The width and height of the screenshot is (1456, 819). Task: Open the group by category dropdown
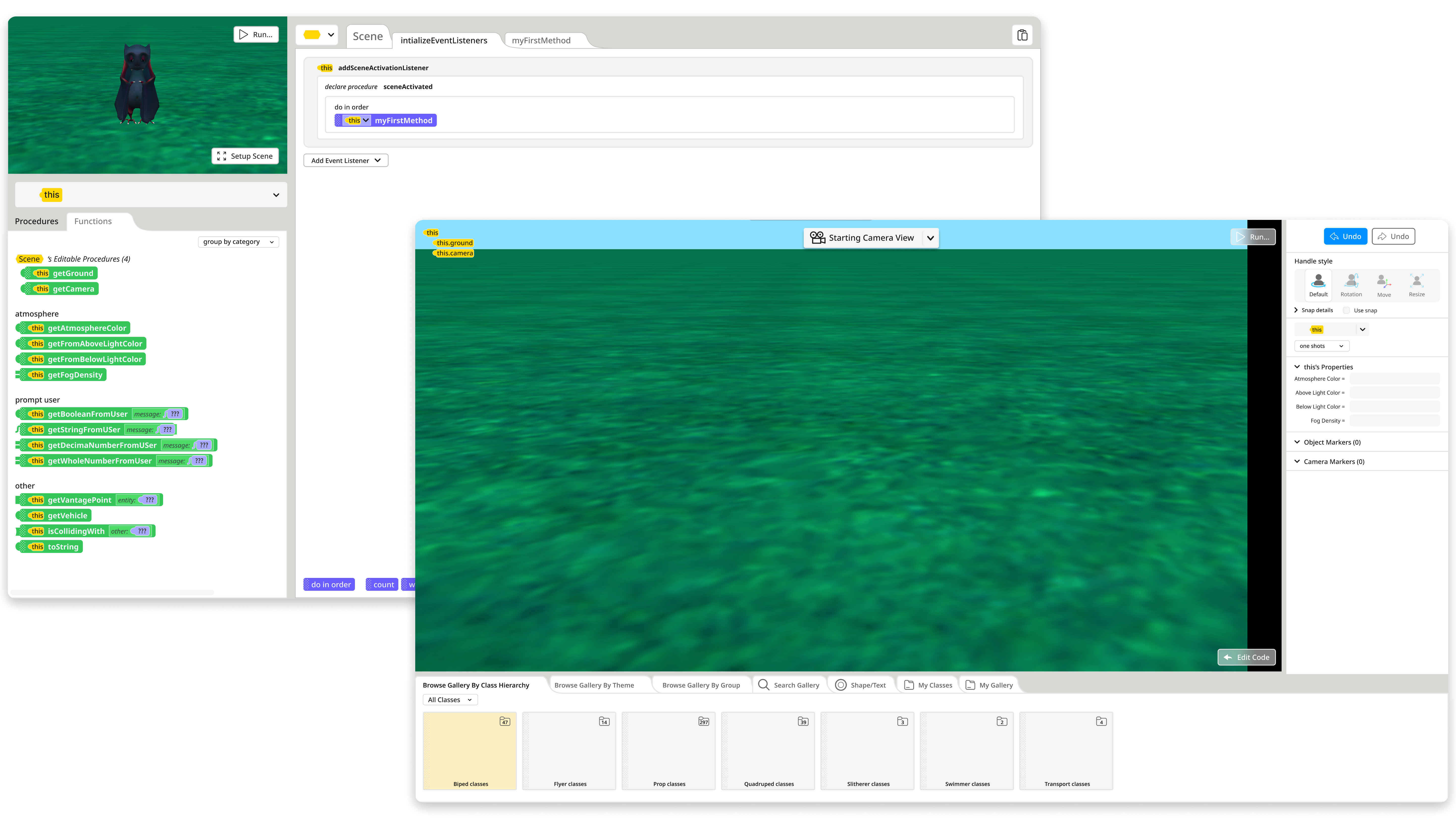(238, 241)
